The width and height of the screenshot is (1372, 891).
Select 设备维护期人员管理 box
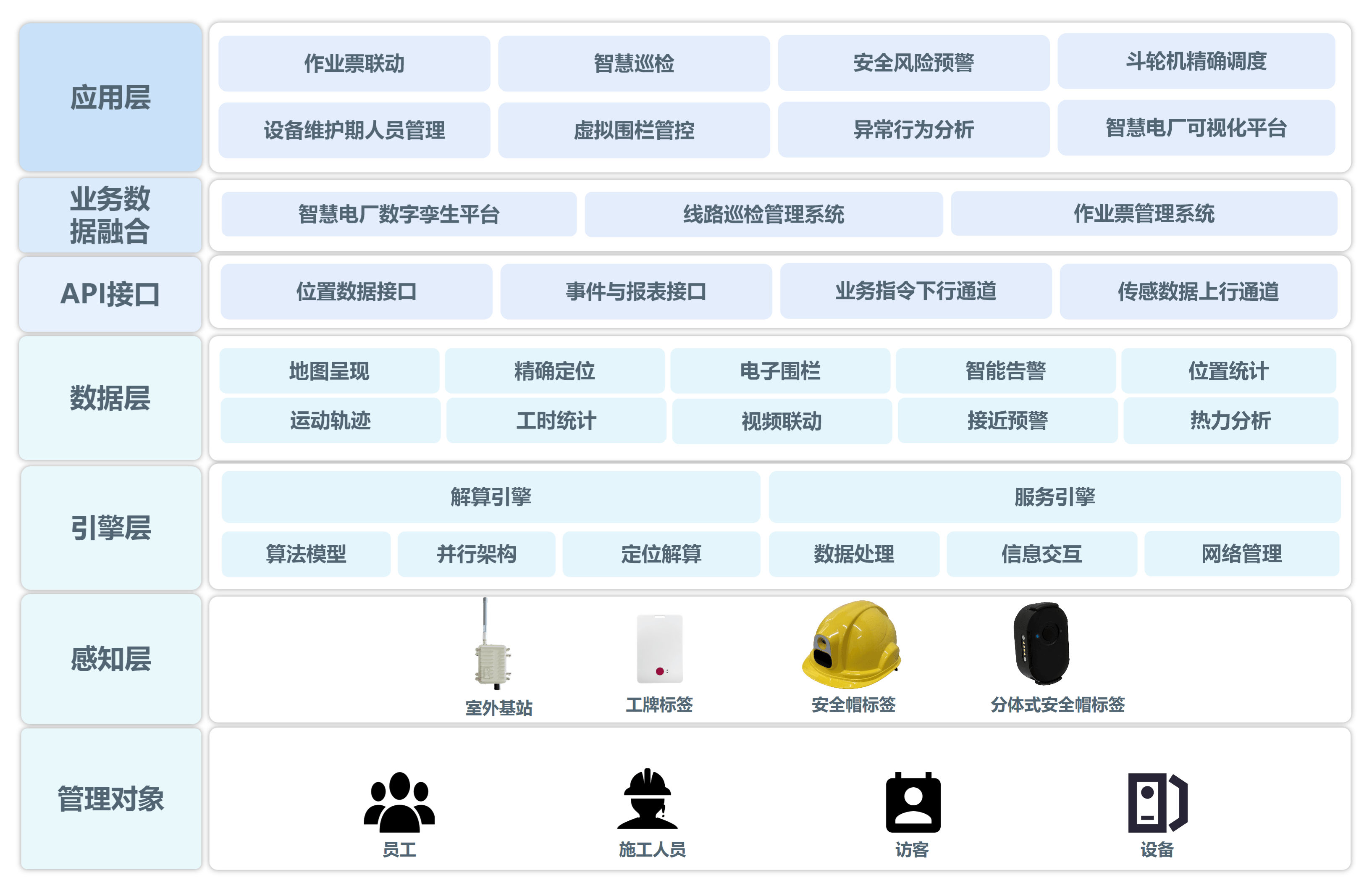pos(354,130)
